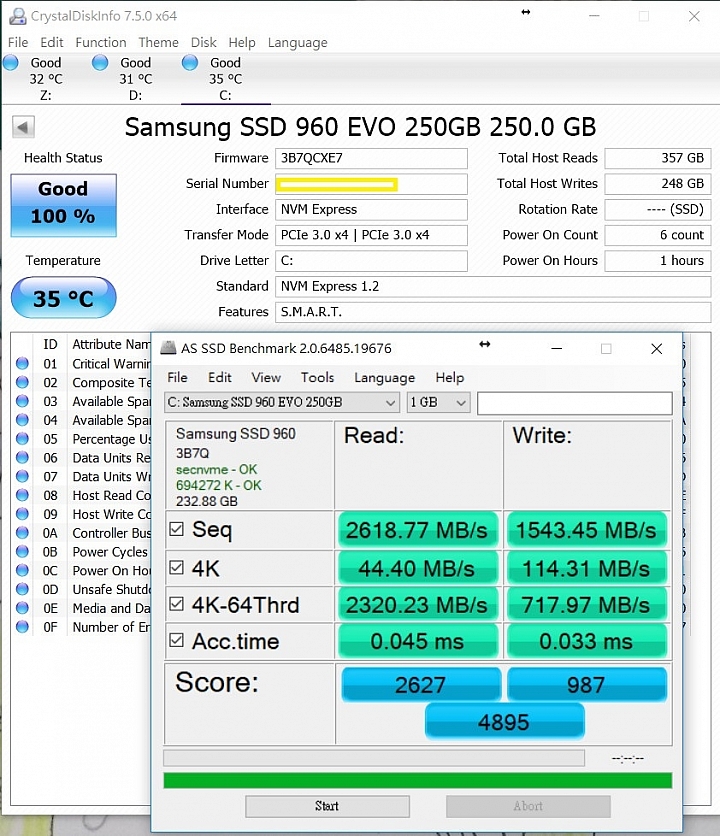Click the Seq read result 2618.77 MB/s
The width and height of the screenshot is (720, 836).
417,530
